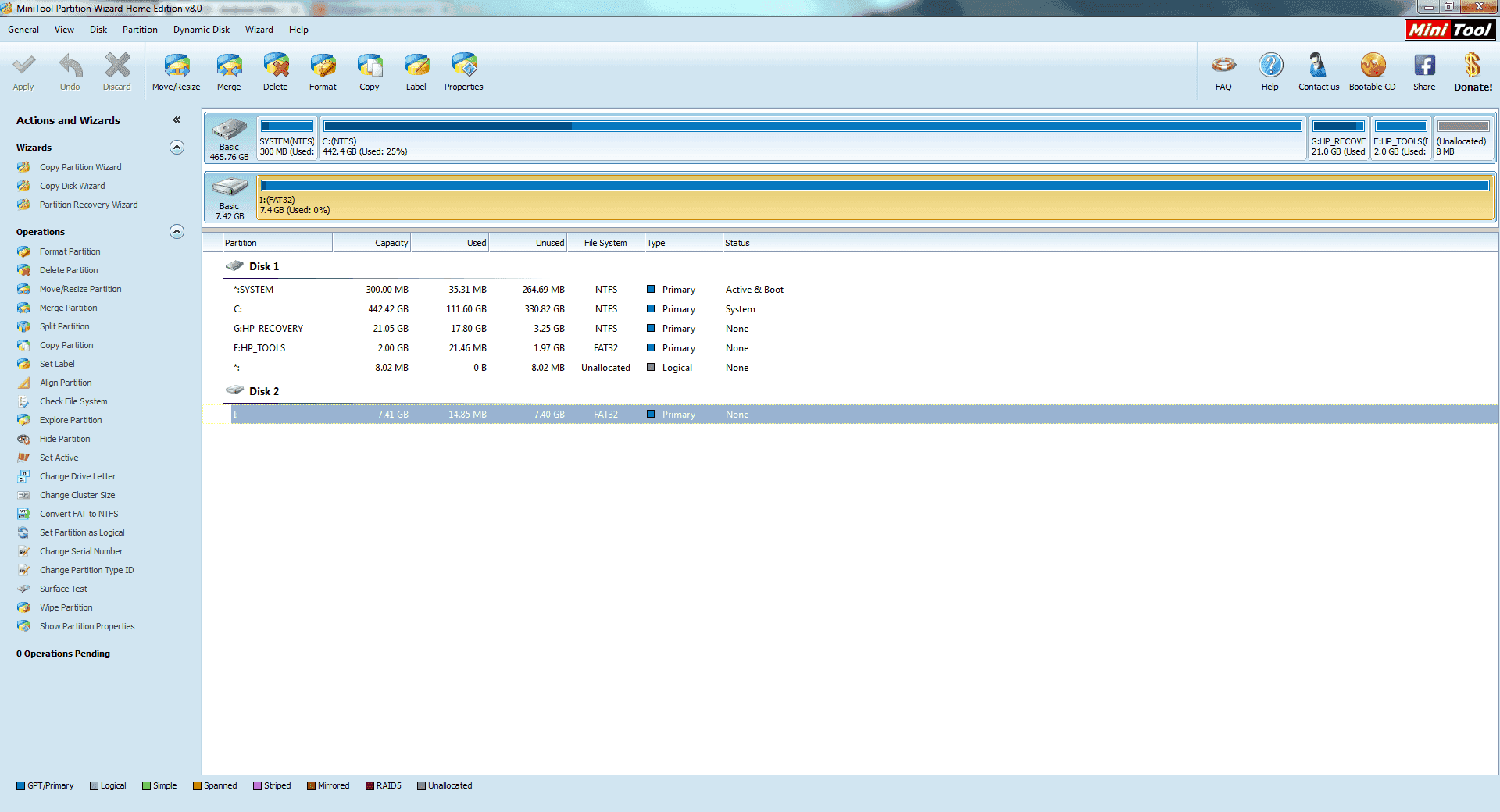This screenshot has width=1500, height=812.
Task: Open partition Properties from toolbar
Action: pos(464,72)
